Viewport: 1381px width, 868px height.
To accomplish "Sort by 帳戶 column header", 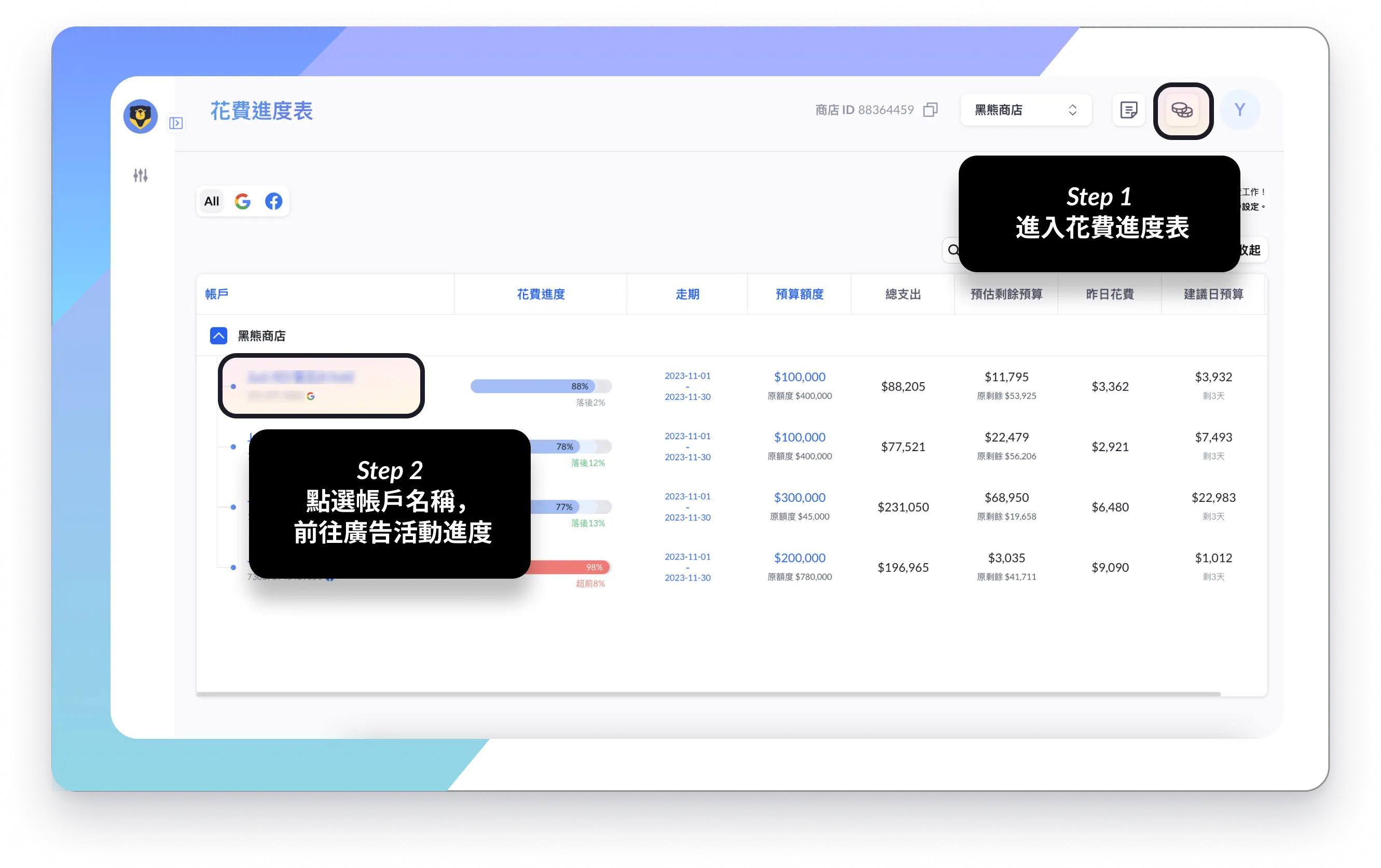I will tap(217, 294).
